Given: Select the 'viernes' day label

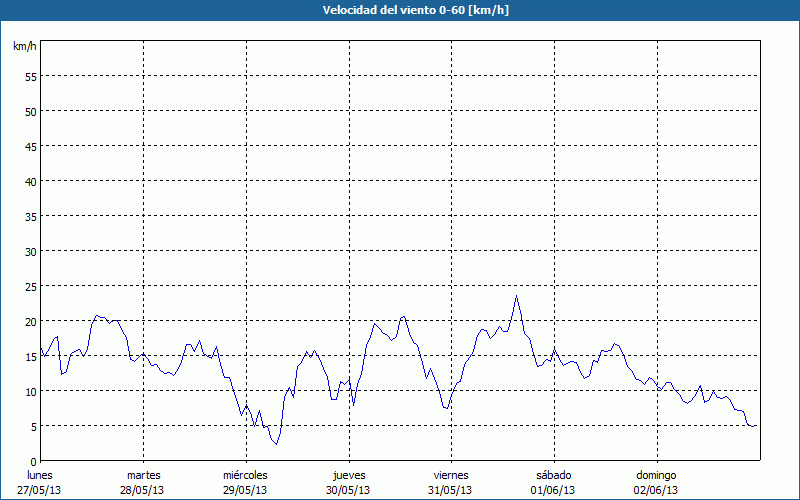Looking at the screenshot, I should pos(451,475).
